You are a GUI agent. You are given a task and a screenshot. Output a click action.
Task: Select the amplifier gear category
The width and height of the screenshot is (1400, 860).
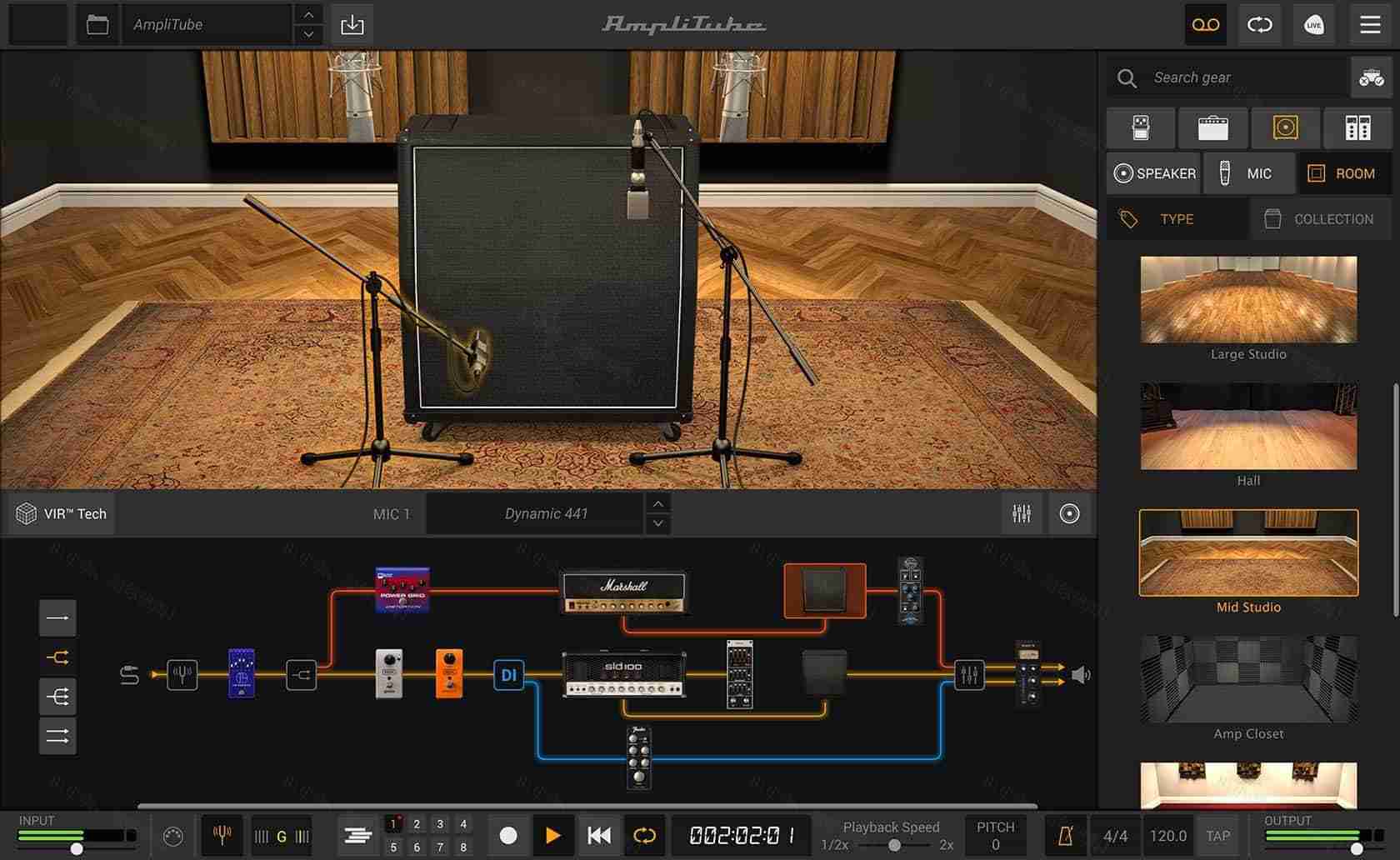point(1212,127)
